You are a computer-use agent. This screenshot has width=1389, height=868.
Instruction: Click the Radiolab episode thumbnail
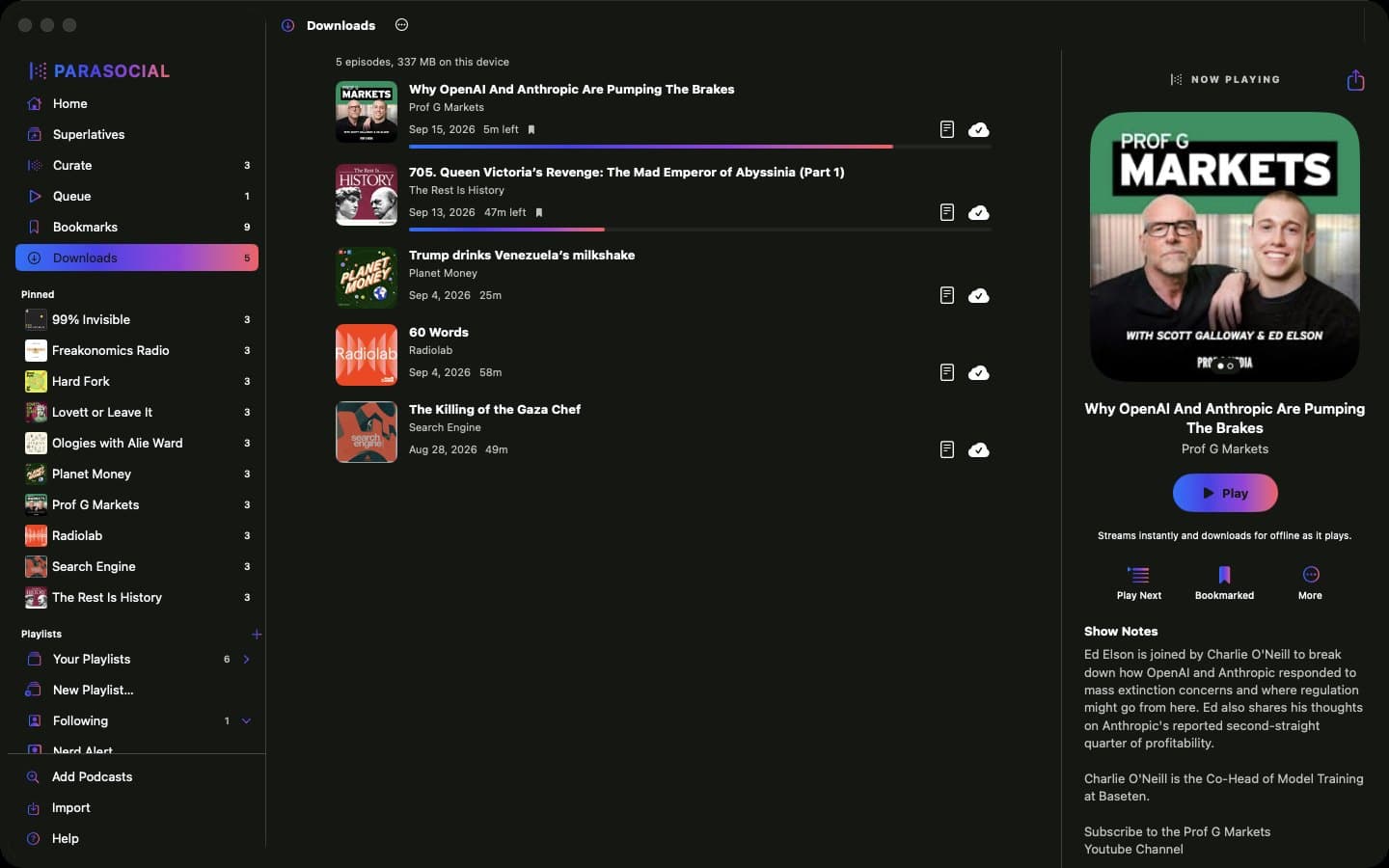point(367,355)
